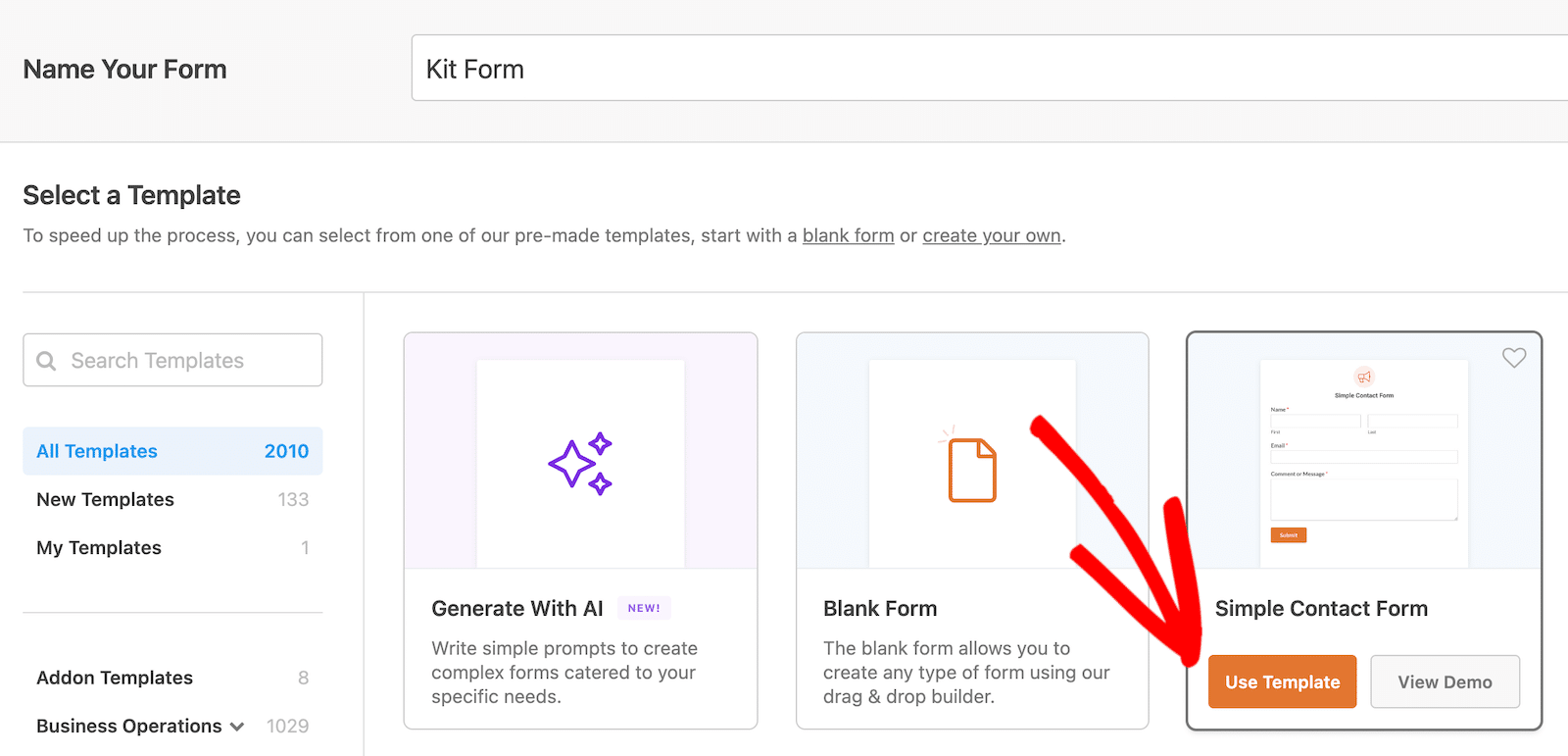Open the New Templates category

coord(106,499)
